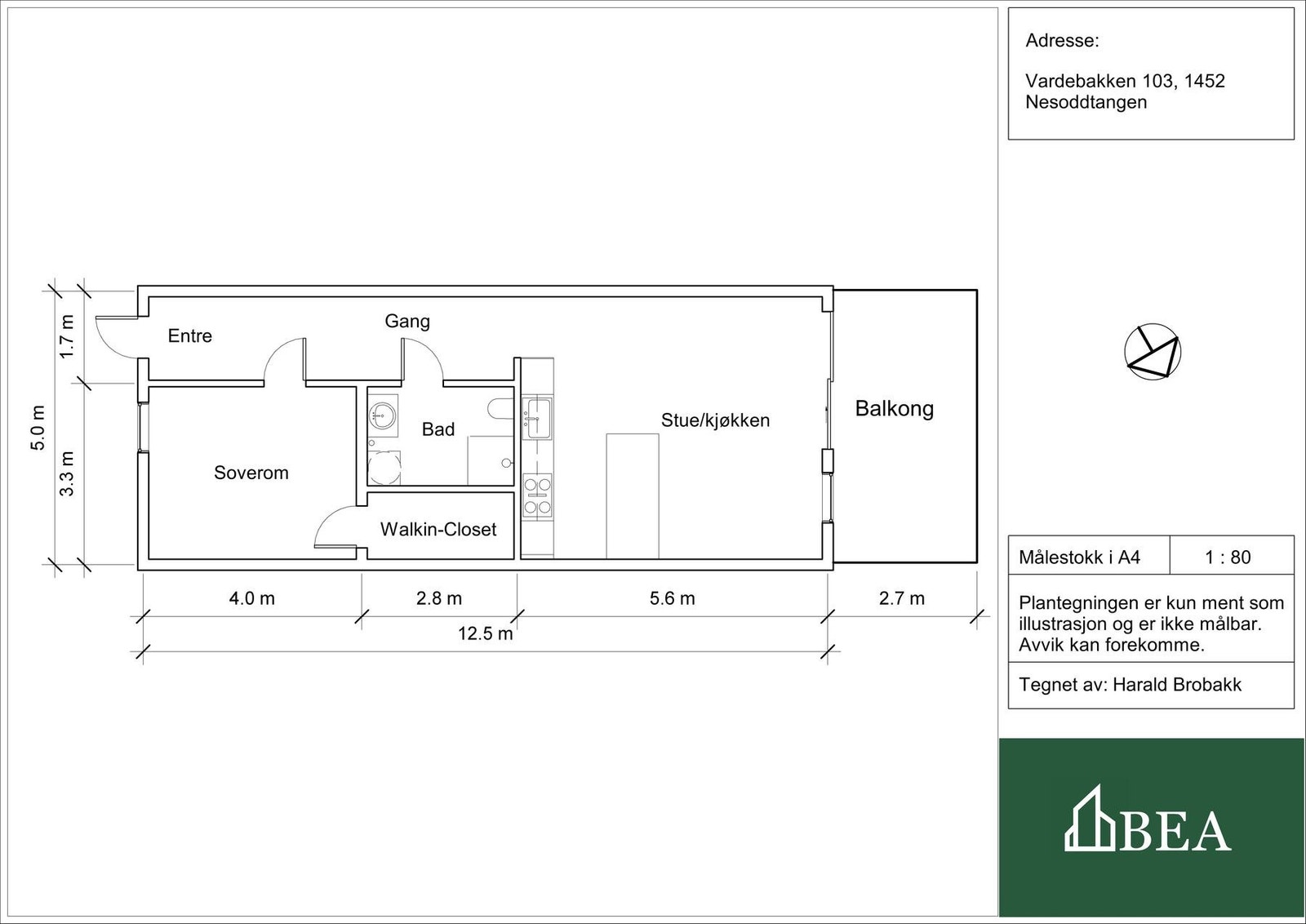Click the toilet symbol in Bad

pos(500,408)
